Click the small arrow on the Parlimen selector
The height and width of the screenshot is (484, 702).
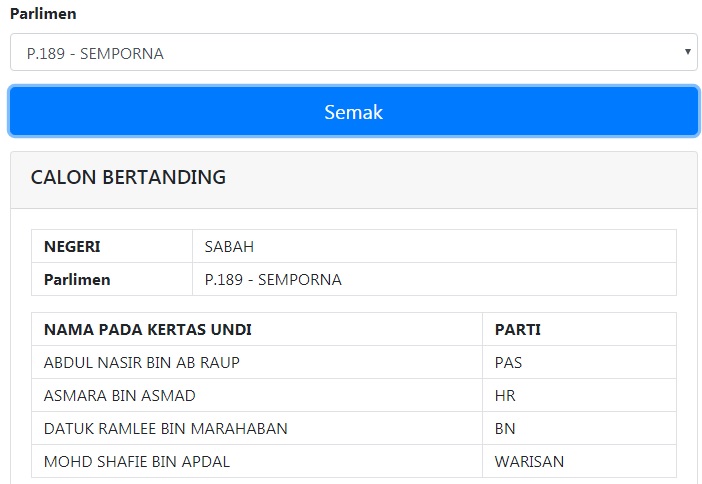pos(687,52)
